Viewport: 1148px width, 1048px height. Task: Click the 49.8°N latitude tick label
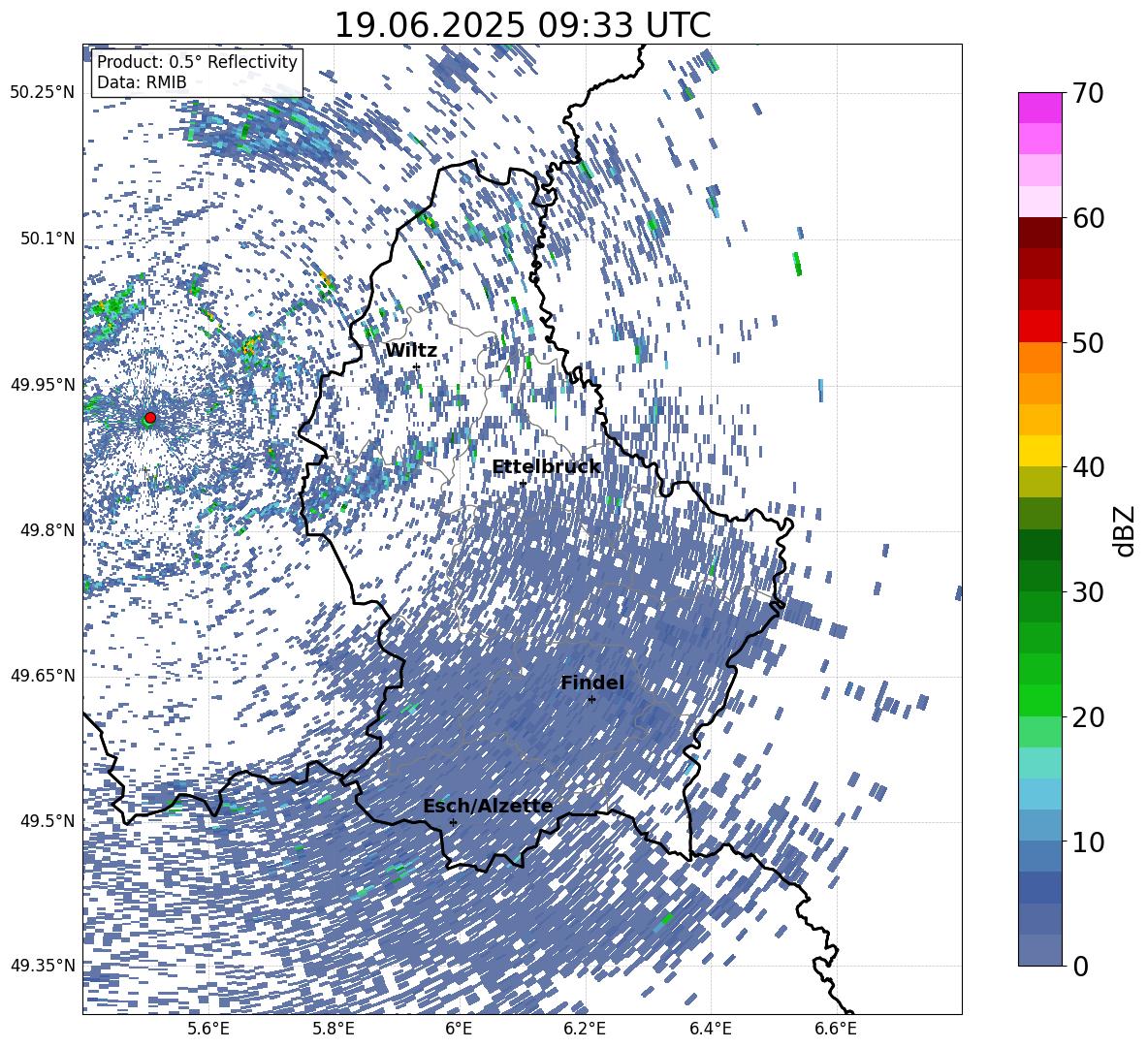click(48, 530)
